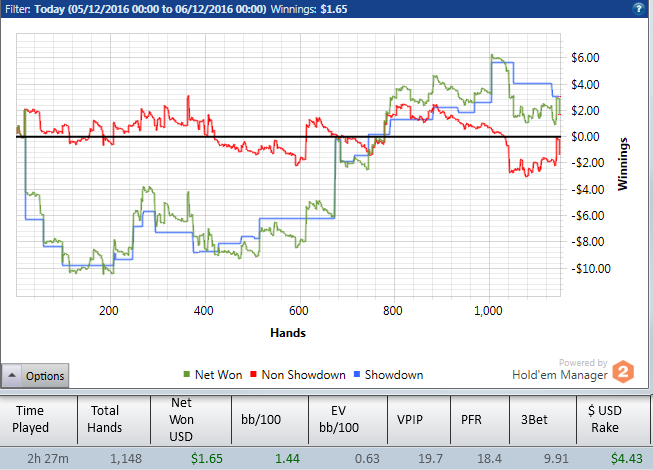
Task: Click the Hold'em Manager 2 logo
Action: 623,371
